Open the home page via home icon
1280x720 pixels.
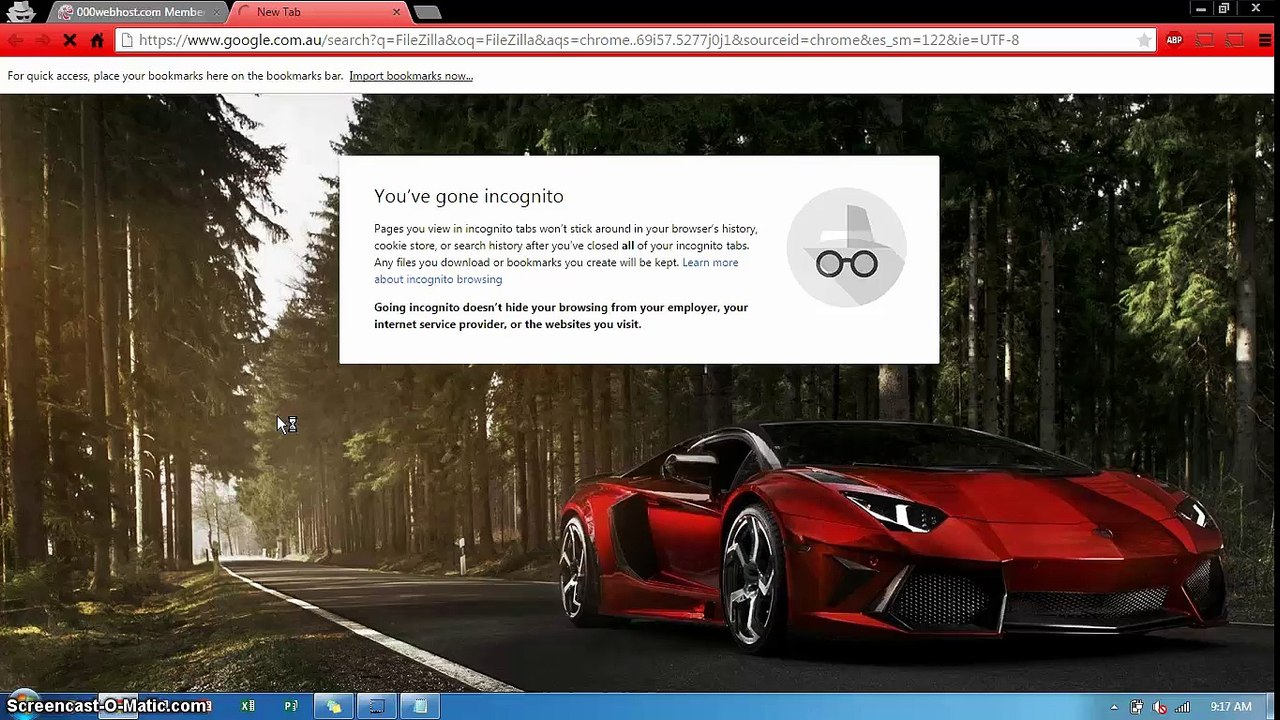[97, 40]
